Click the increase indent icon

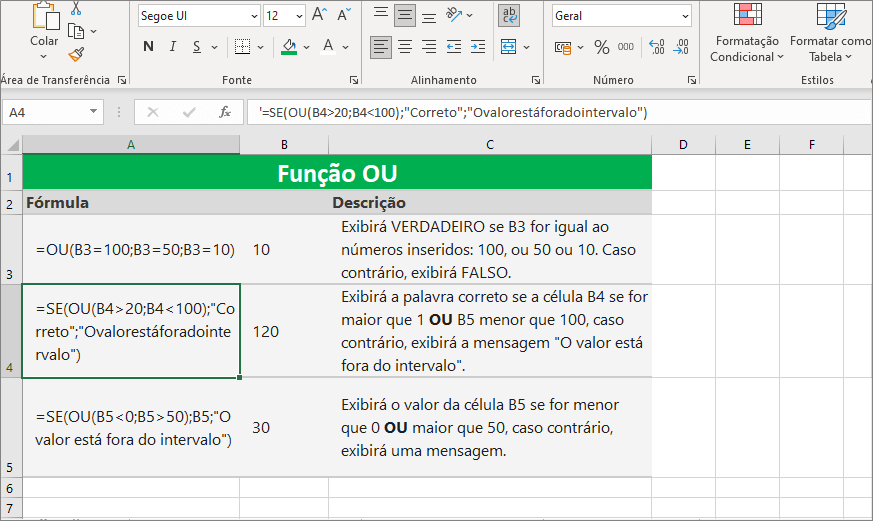pos(478,47)
